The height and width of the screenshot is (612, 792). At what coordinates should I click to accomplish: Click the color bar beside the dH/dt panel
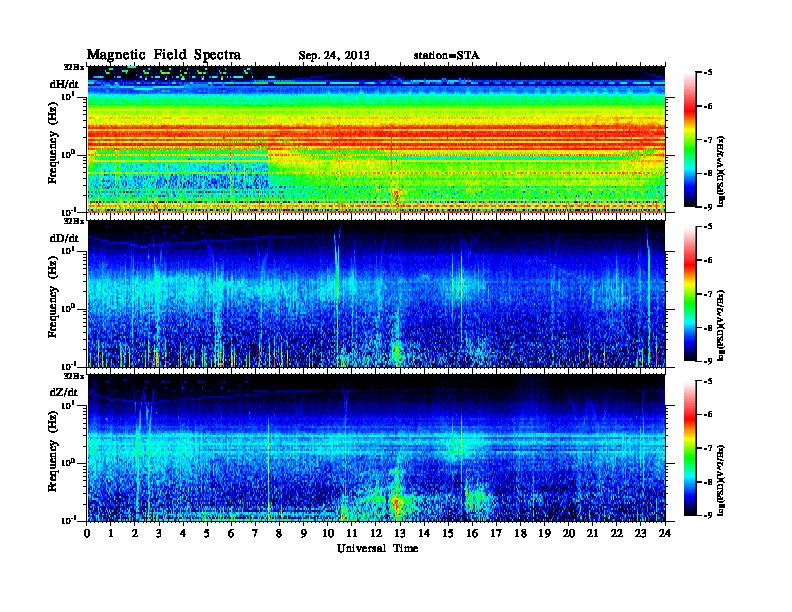tap(690, 139)
